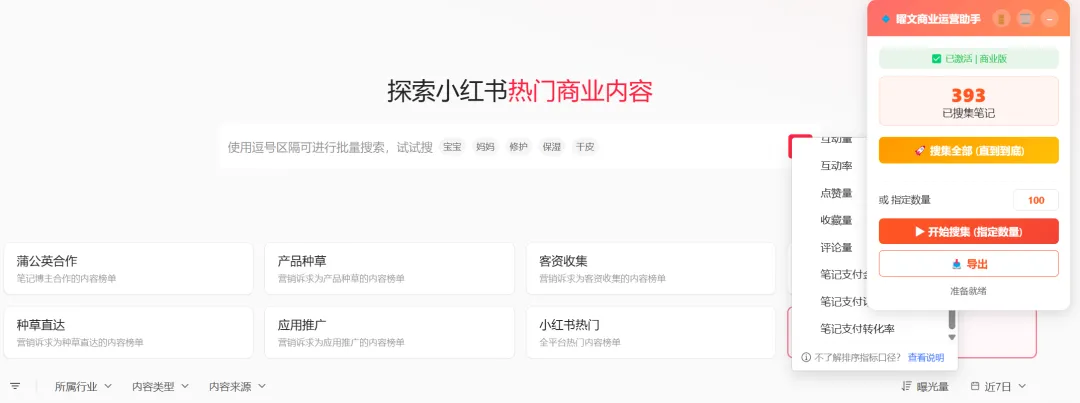Screen dimensions: 1080x403
Task: Click the scroll-down arrow in sort list
Action: 952,337
